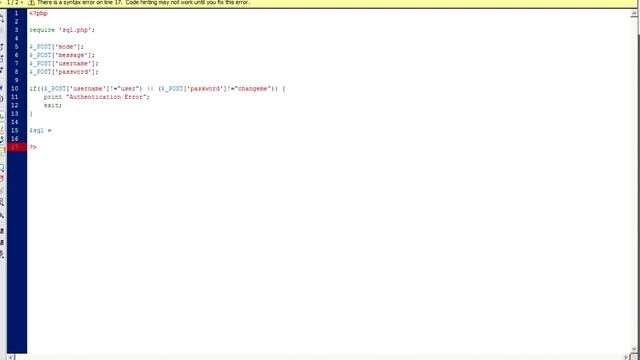
Task: Click the require 'sql.php' statement
Action: [x=62, y=30]
